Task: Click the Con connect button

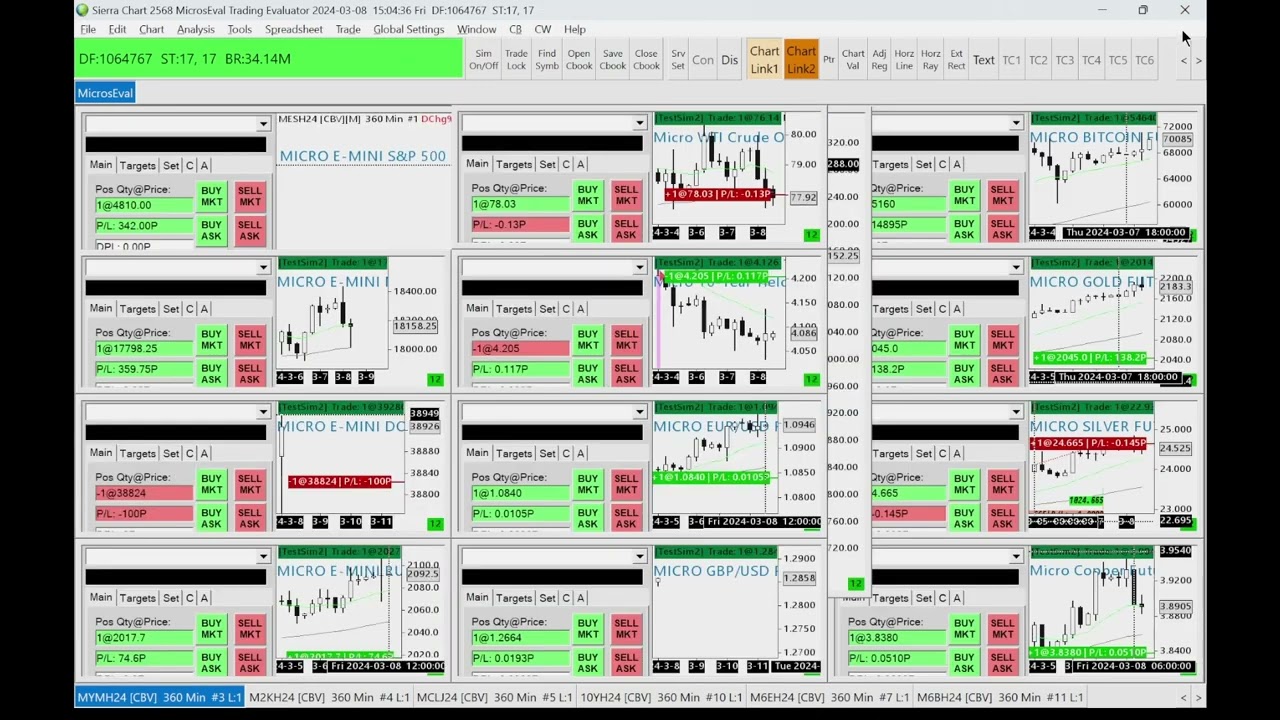Action: pos(703,60)
